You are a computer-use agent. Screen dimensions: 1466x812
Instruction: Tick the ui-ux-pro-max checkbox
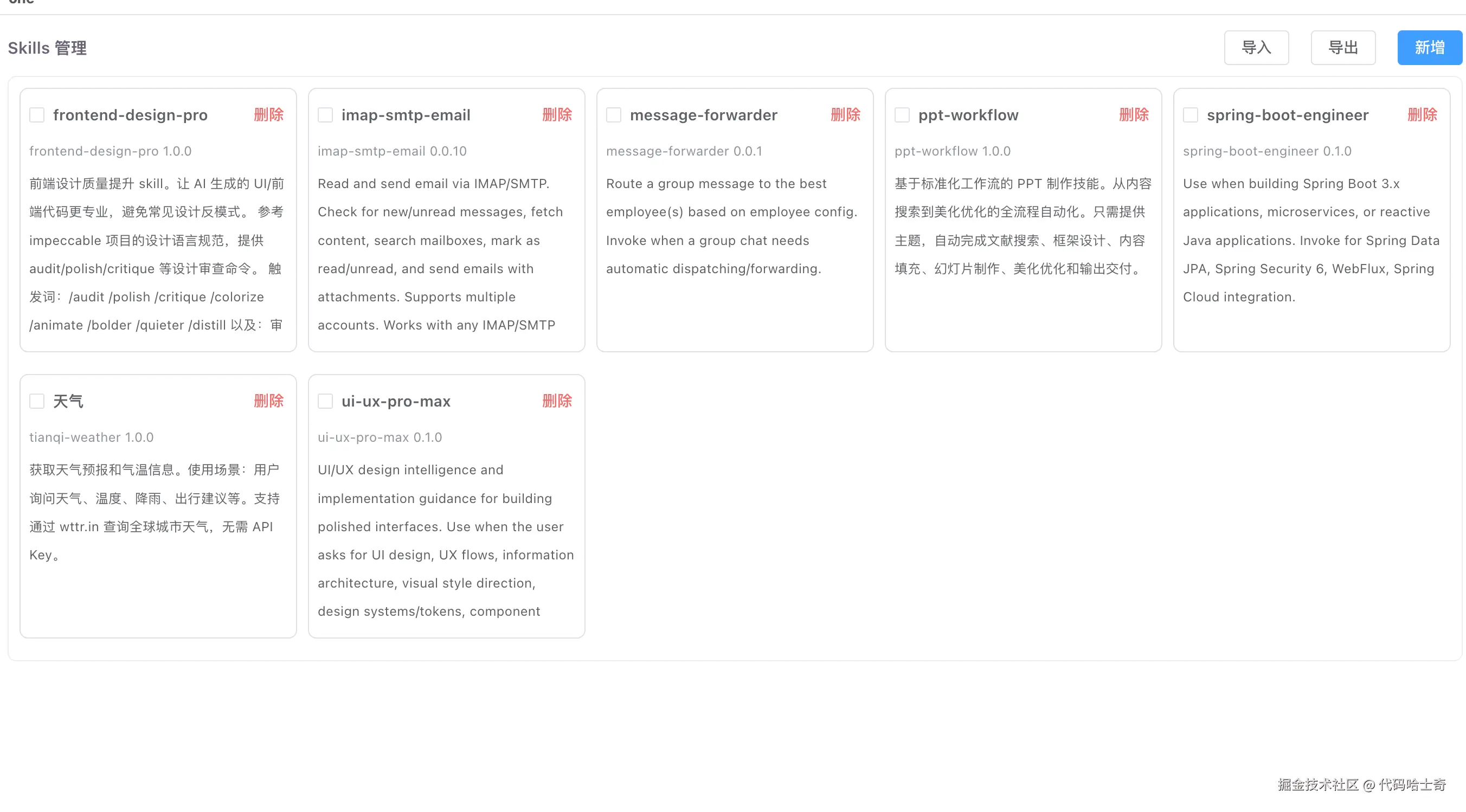[325, 401]
